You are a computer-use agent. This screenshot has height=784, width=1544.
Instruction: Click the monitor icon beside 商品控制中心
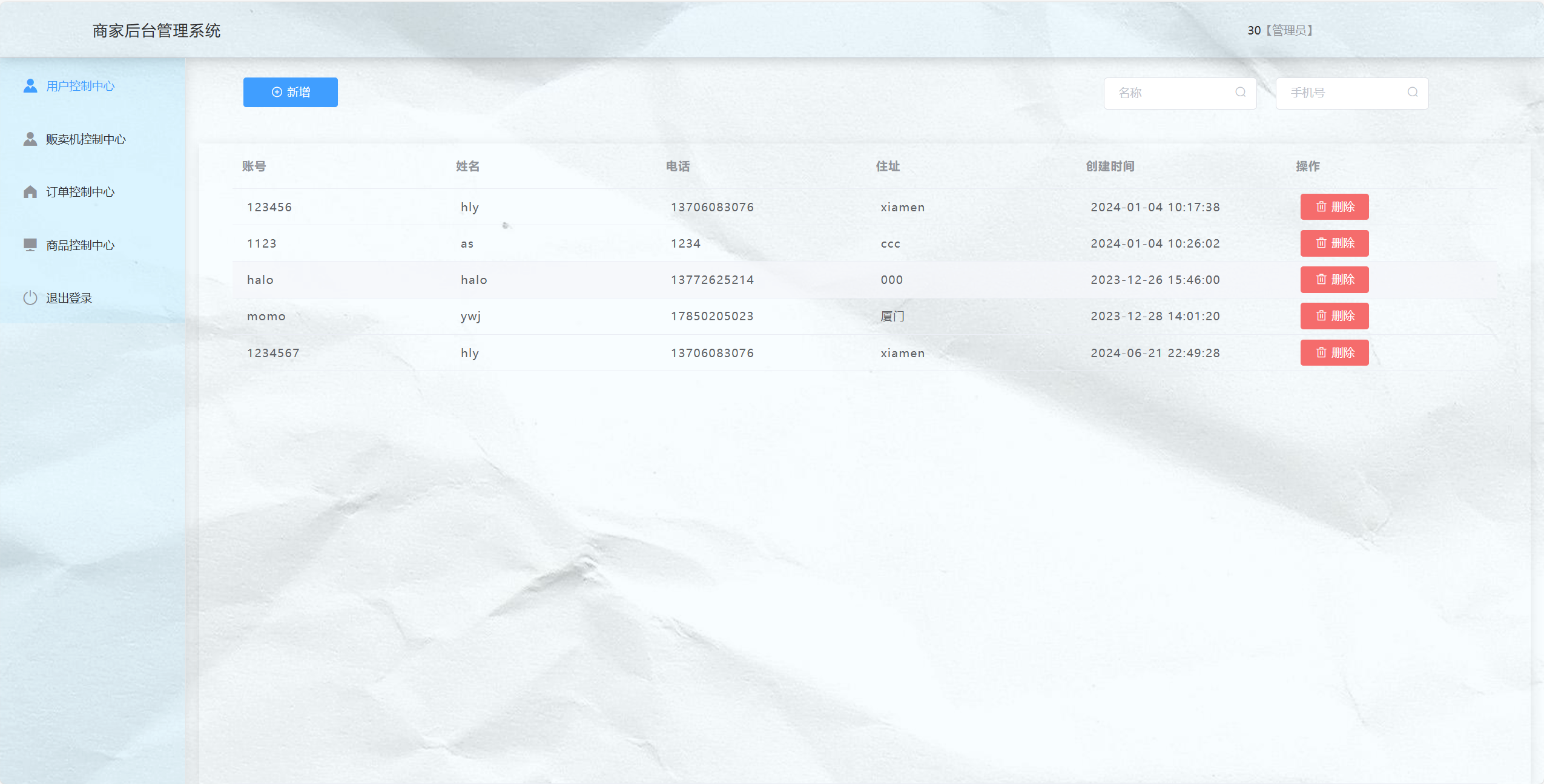point(30,245)
